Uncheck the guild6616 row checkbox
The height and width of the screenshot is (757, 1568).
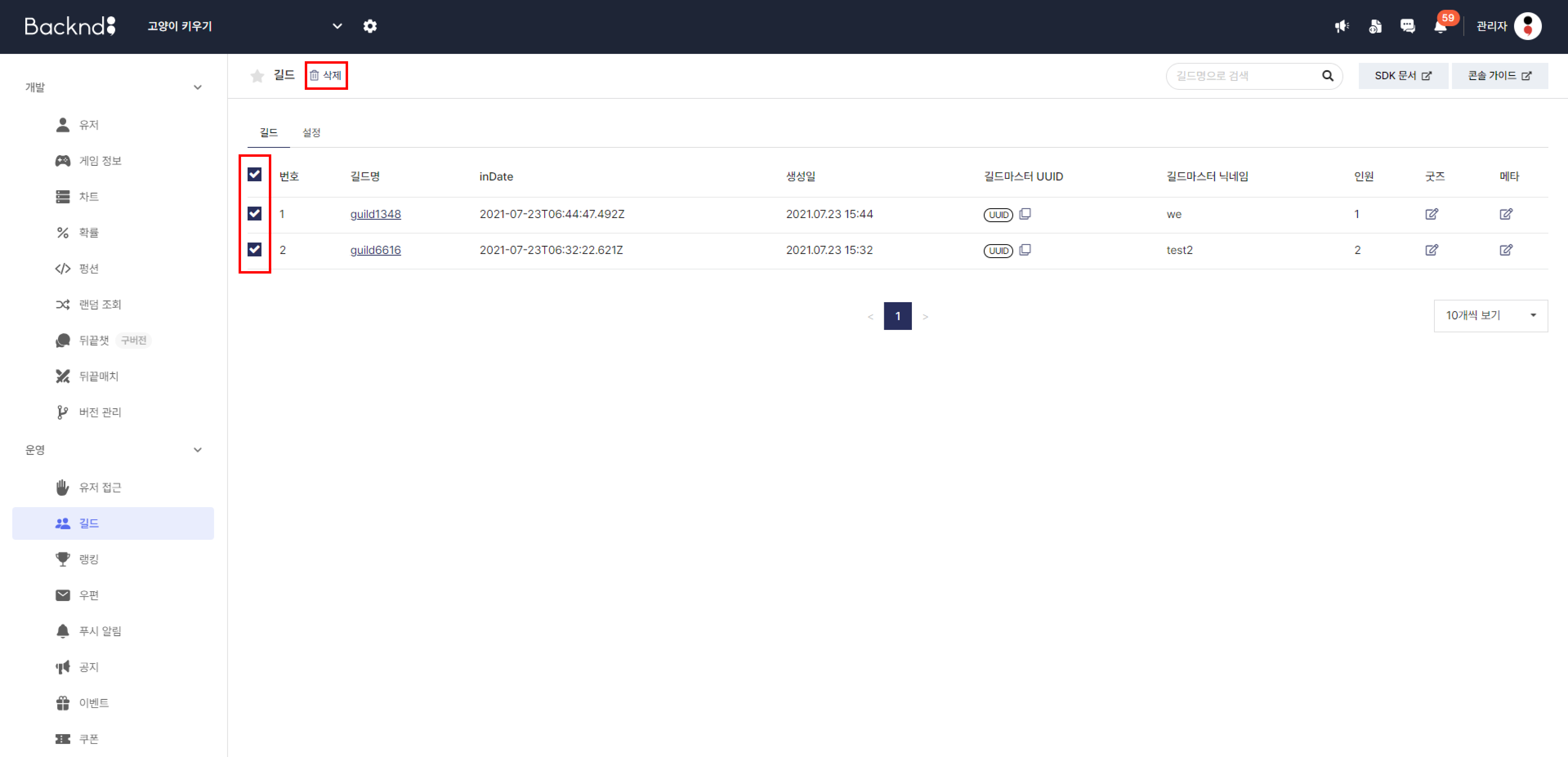pyautogui.click(x=255, y=249)
